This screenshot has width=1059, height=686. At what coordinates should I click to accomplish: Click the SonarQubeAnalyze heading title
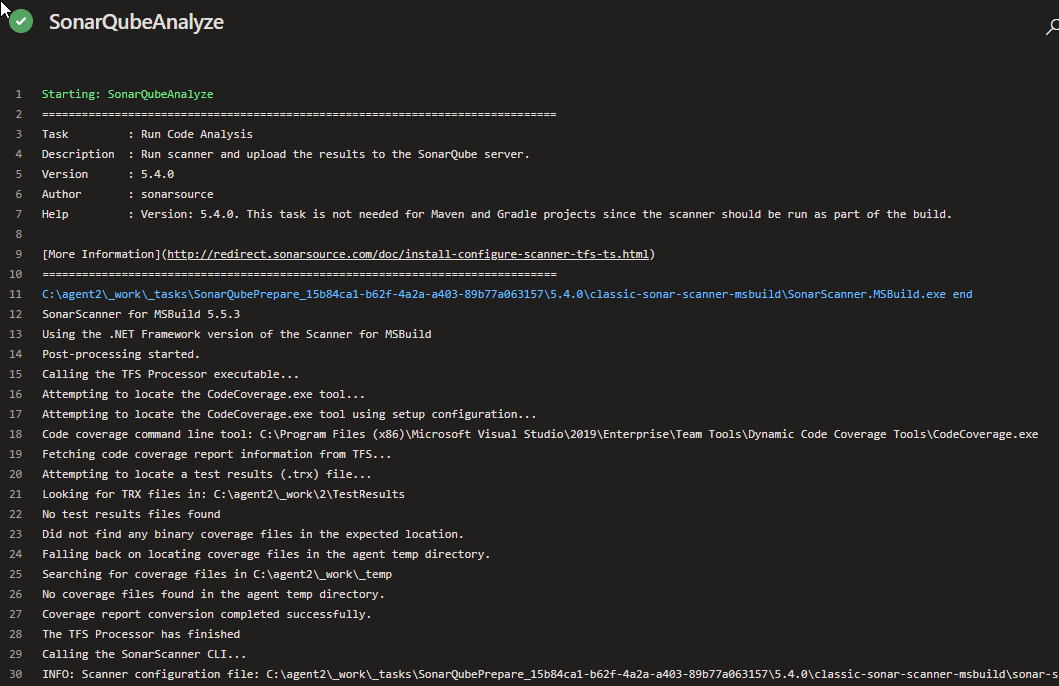point(136,22)
